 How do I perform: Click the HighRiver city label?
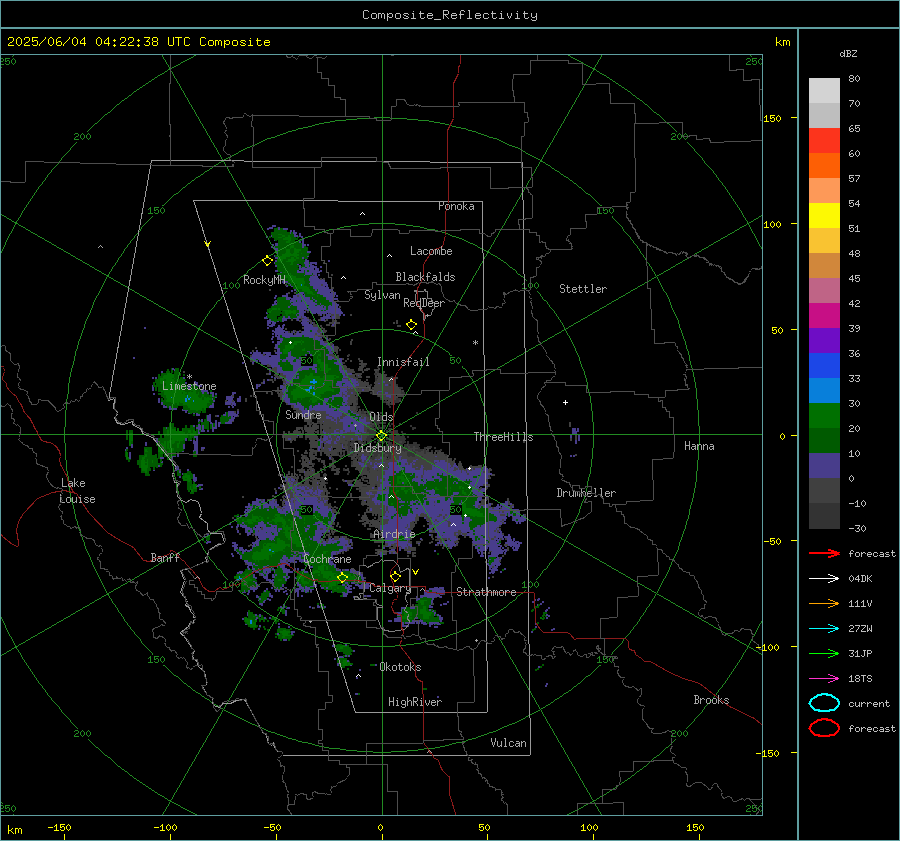[x=415, y=702]
